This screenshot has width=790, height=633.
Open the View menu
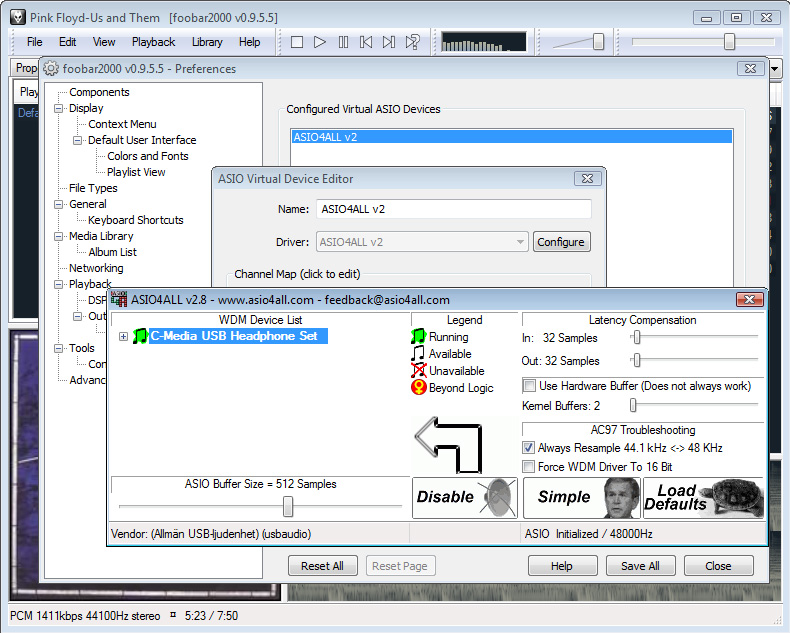coord(104,42)
